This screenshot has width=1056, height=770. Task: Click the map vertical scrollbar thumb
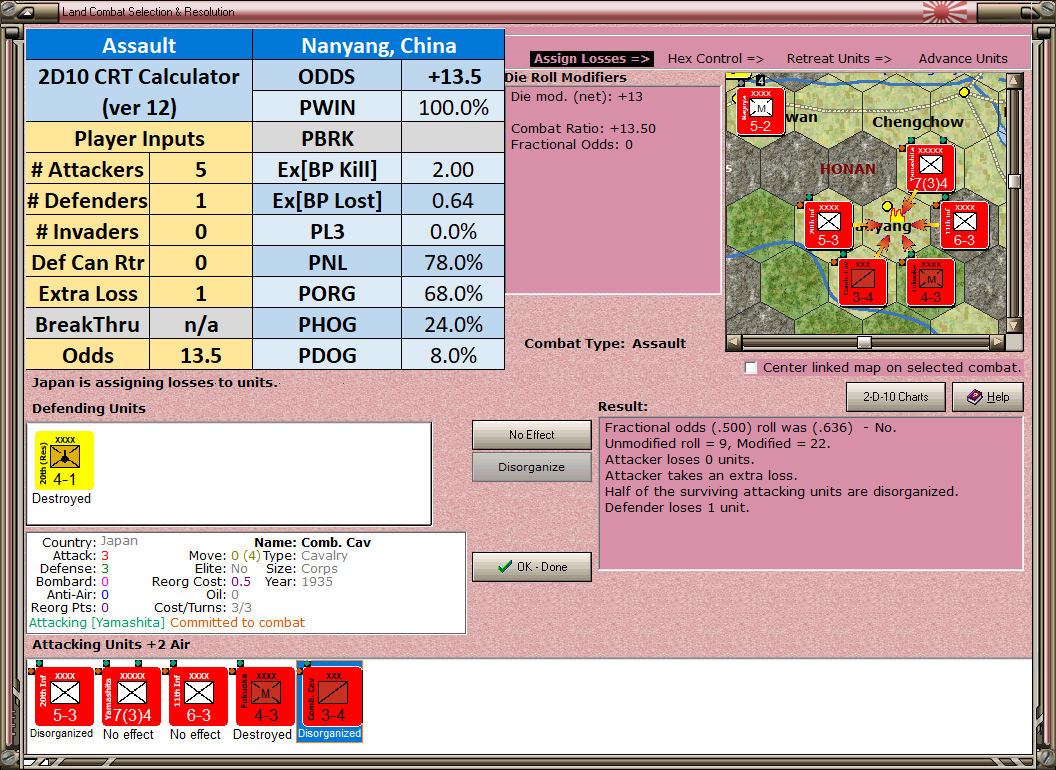1014,181
